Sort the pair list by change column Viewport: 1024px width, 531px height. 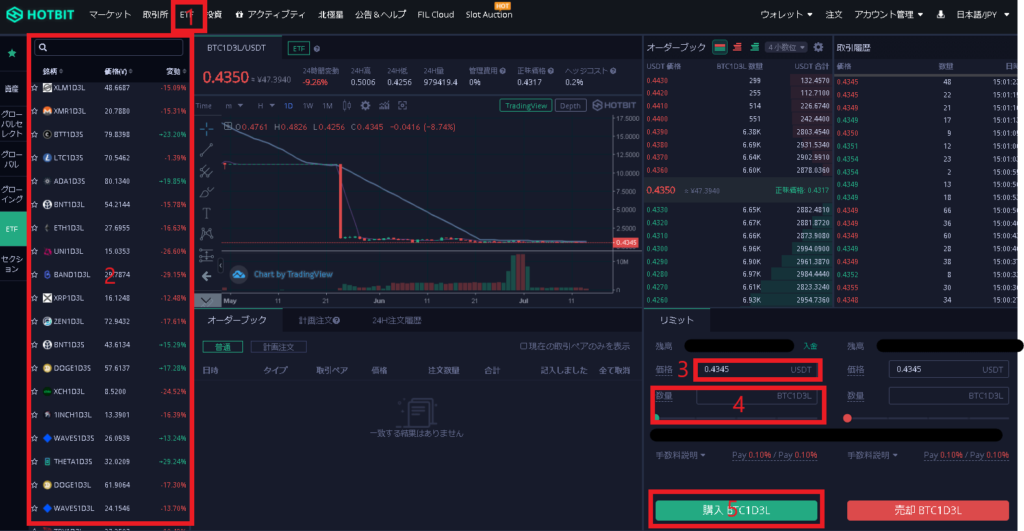point(175,71)
